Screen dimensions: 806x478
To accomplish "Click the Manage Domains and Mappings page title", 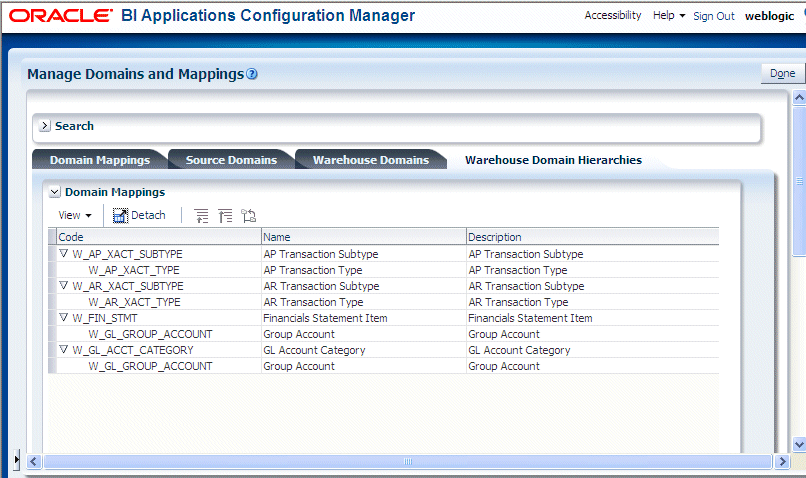I will coord(135,74).
